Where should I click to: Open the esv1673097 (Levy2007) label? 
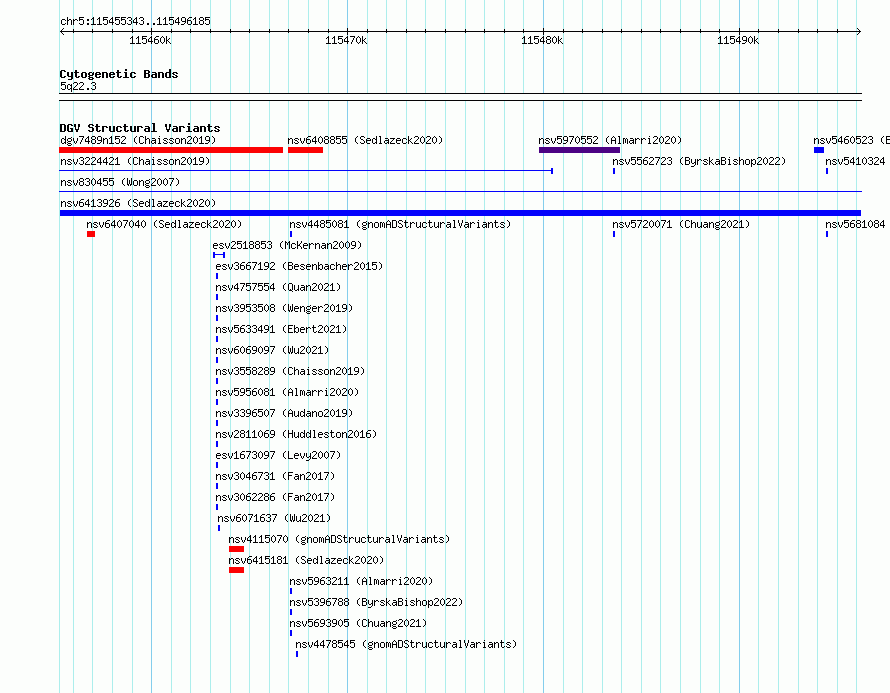pos(278,455)
